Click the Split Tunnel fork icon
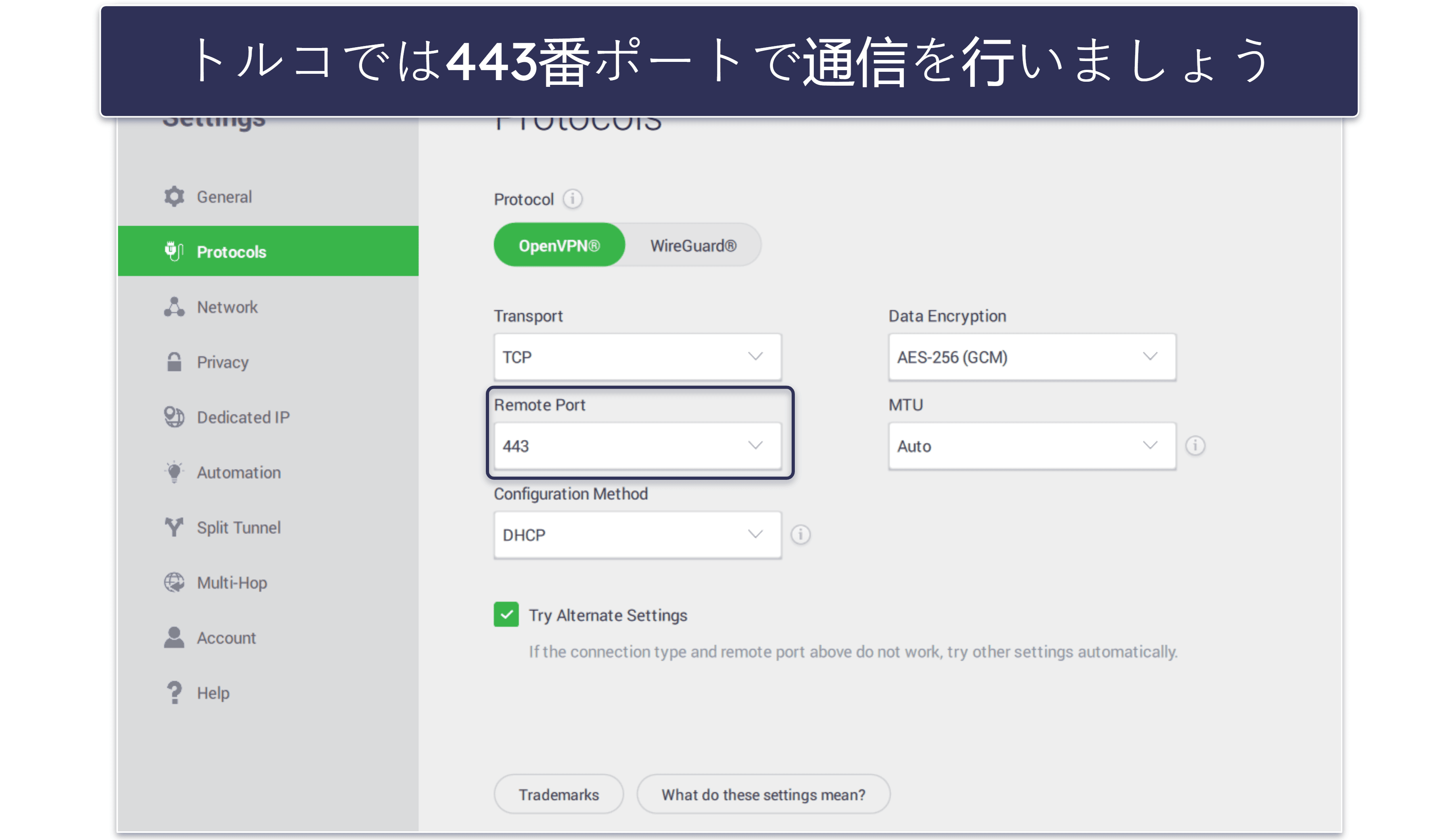1454x840 pixels. [174, 527]
